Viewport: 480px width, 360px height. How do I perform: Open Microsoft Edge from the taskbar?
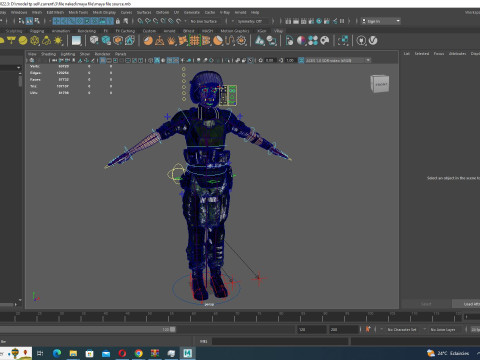[57, 353]
